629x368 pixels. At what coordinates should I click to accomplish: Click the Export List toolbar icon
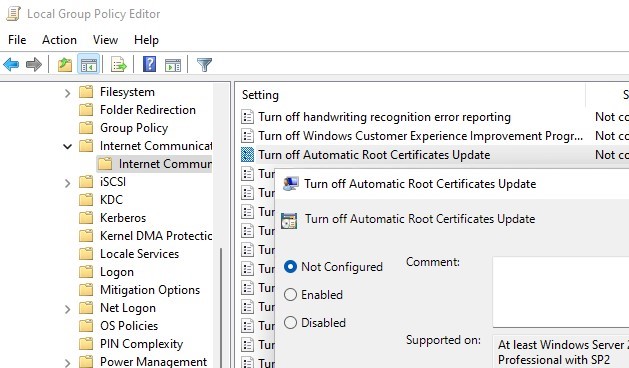coord(119,64)
